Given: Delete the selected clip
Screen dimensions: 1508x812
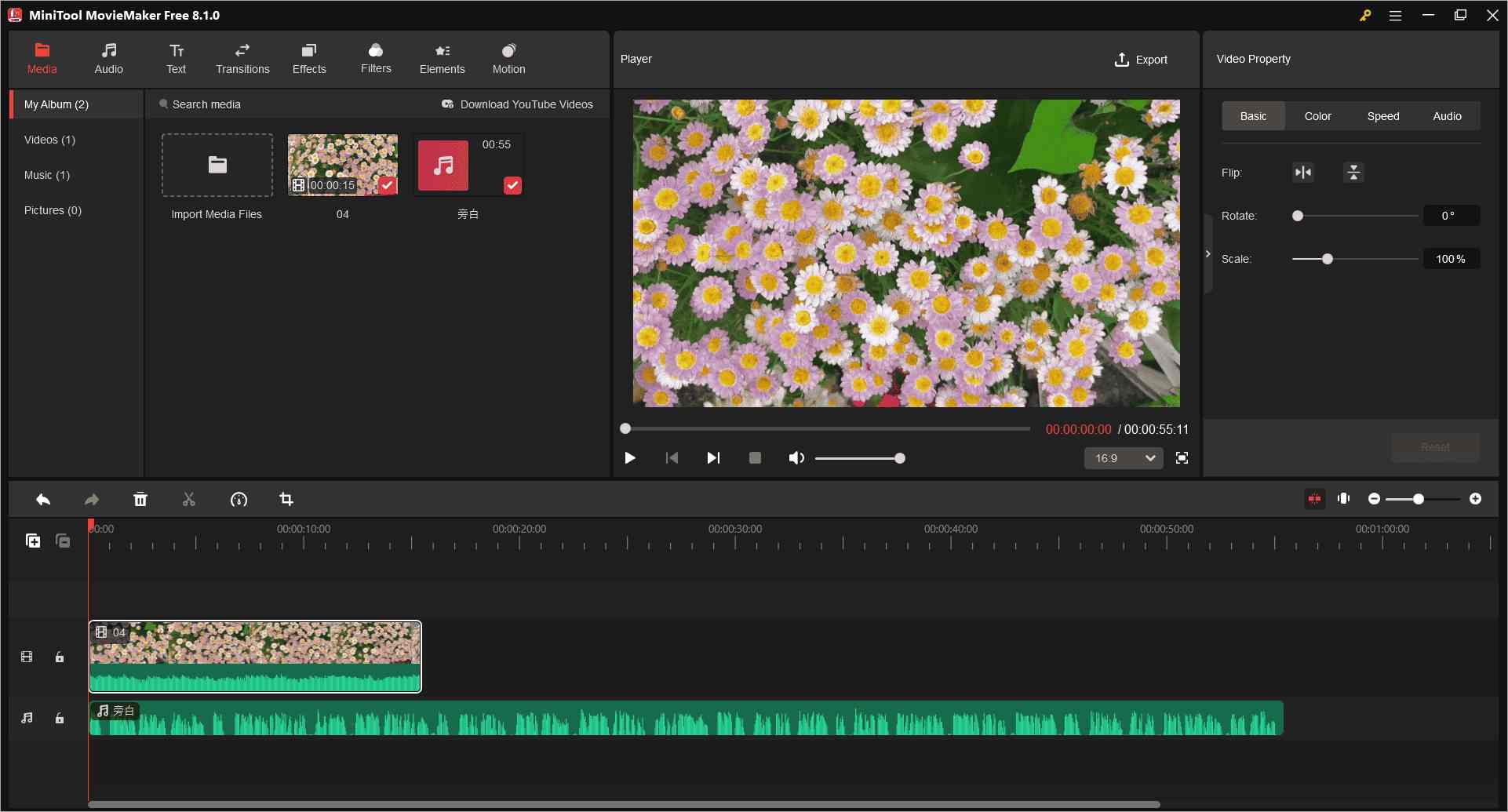Looking at the screenshot, I should pos(140,500).
